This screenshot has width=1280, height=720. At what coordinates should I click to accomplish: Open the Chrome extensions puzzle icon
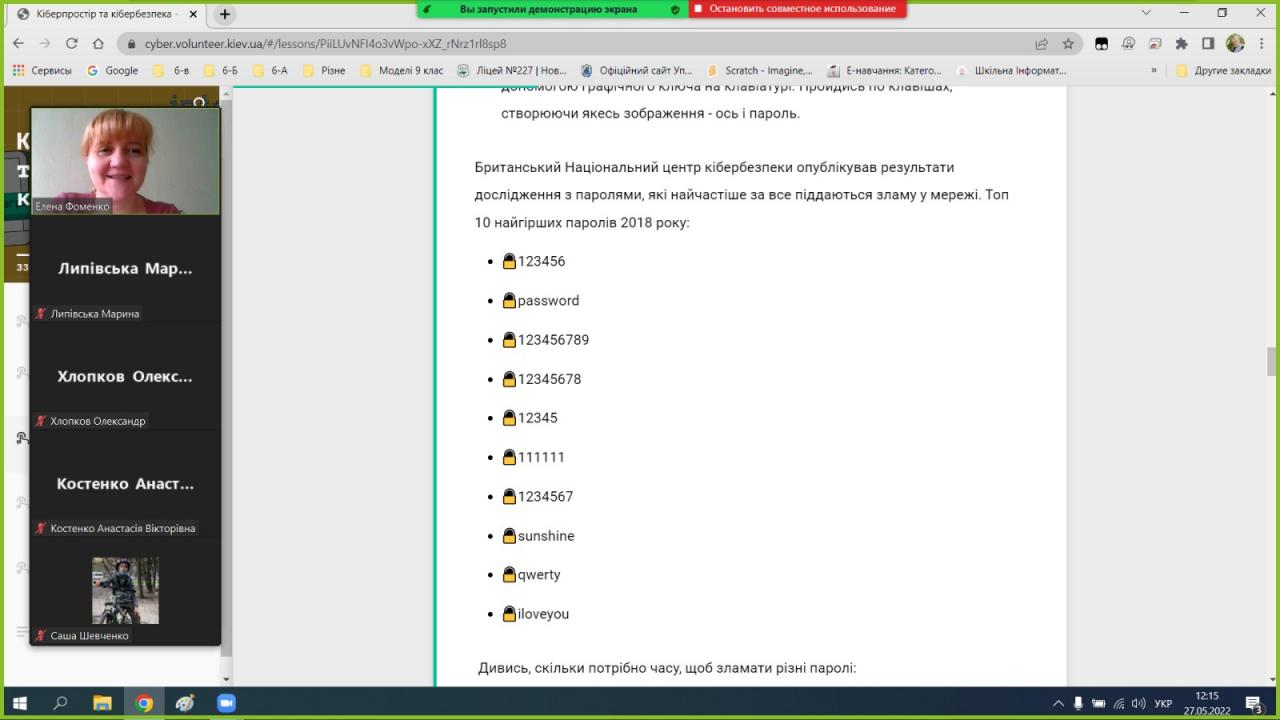pos(1181,44)
